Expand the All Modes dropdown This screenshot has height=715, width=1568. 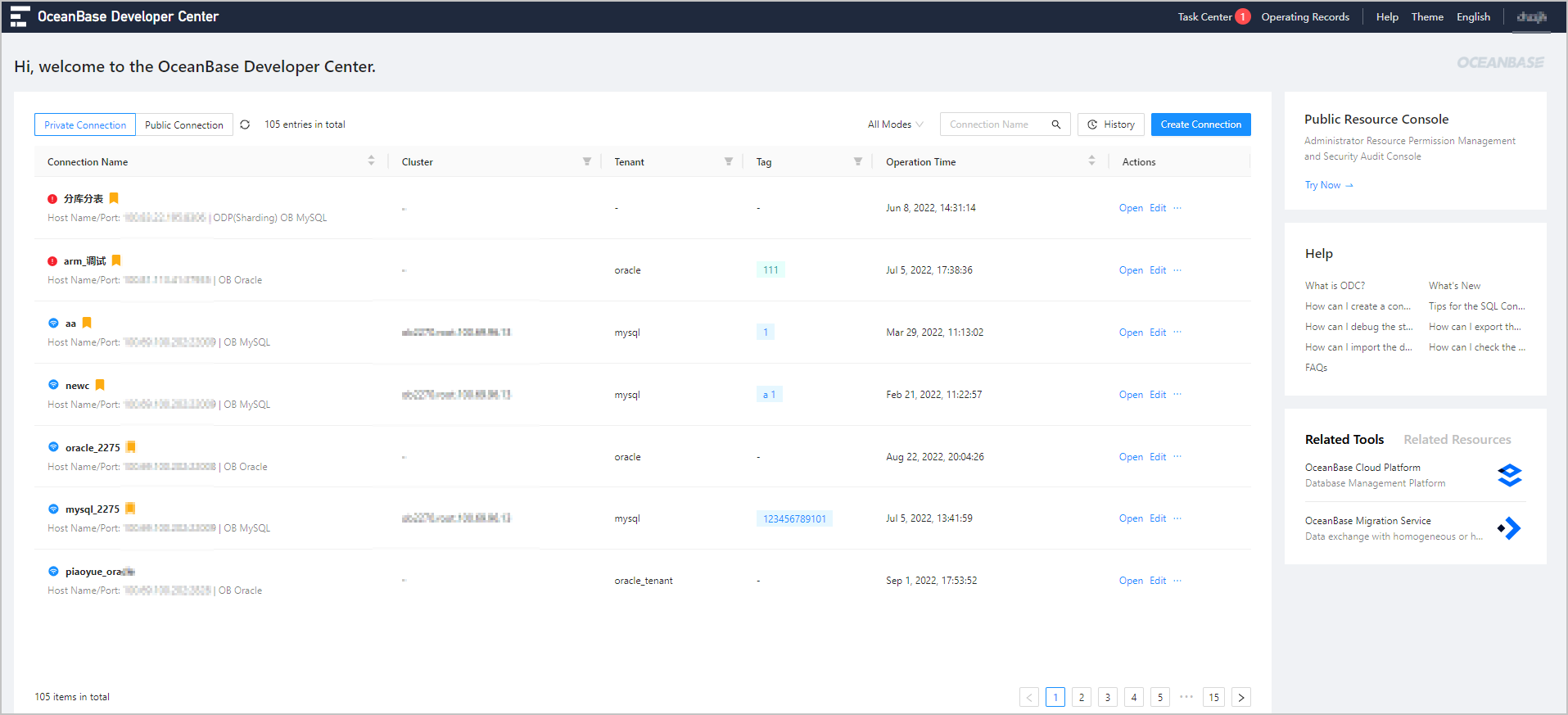(x=895, y=124)
